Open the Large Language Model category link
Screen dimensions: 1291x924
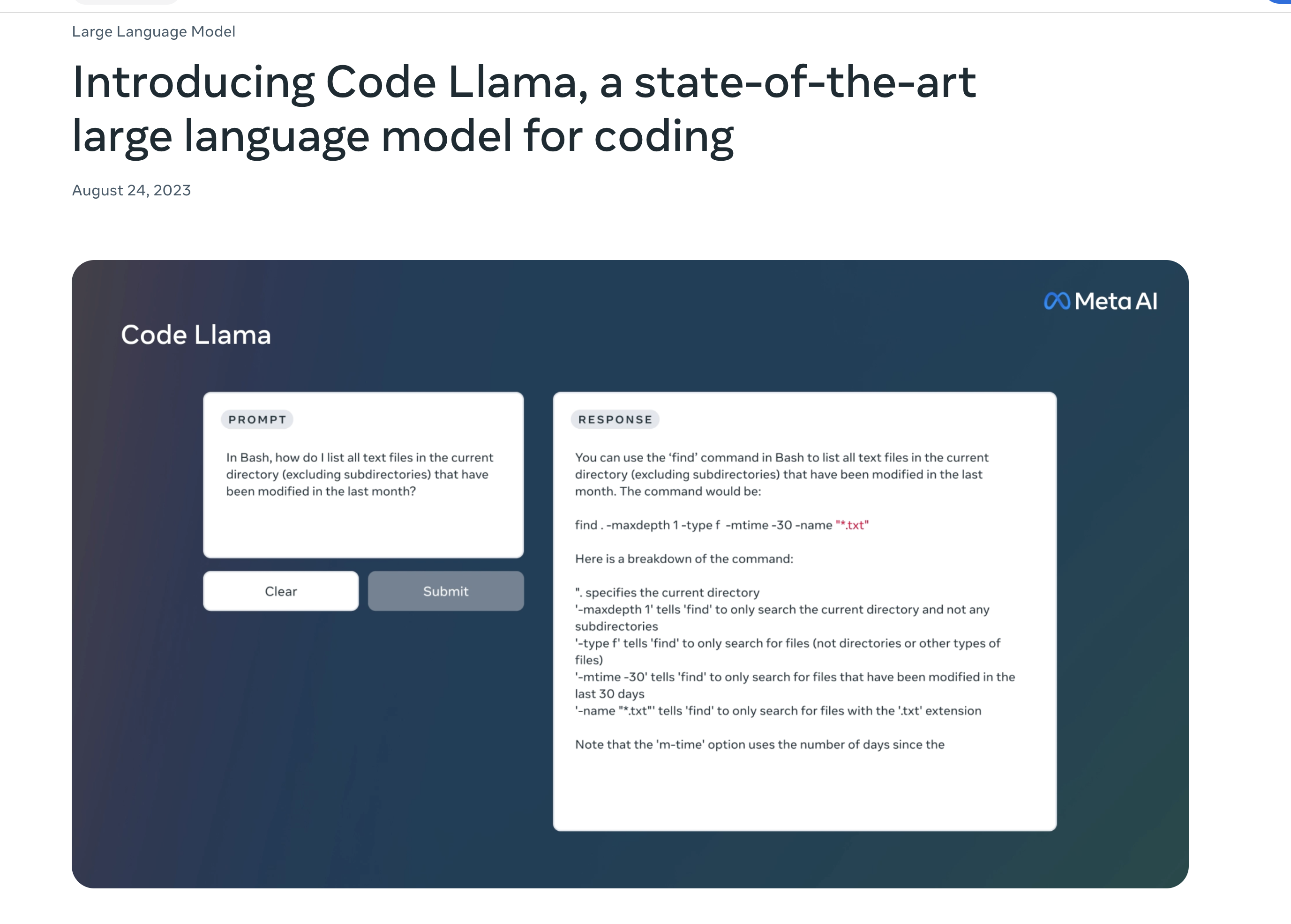pos(153,31)
